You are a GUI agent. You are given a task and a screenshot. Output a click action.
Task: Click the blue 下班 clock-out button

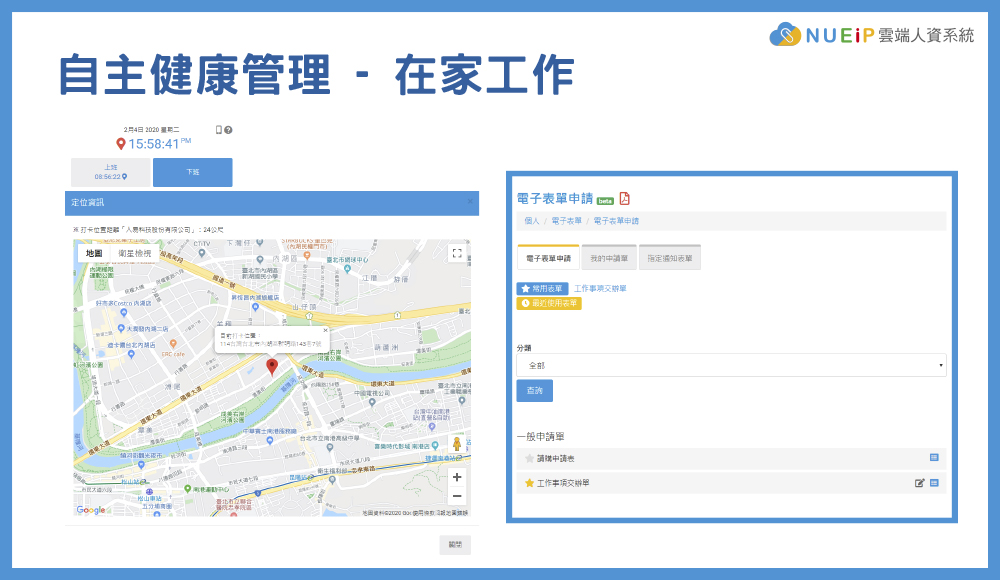tap(193, 172)
